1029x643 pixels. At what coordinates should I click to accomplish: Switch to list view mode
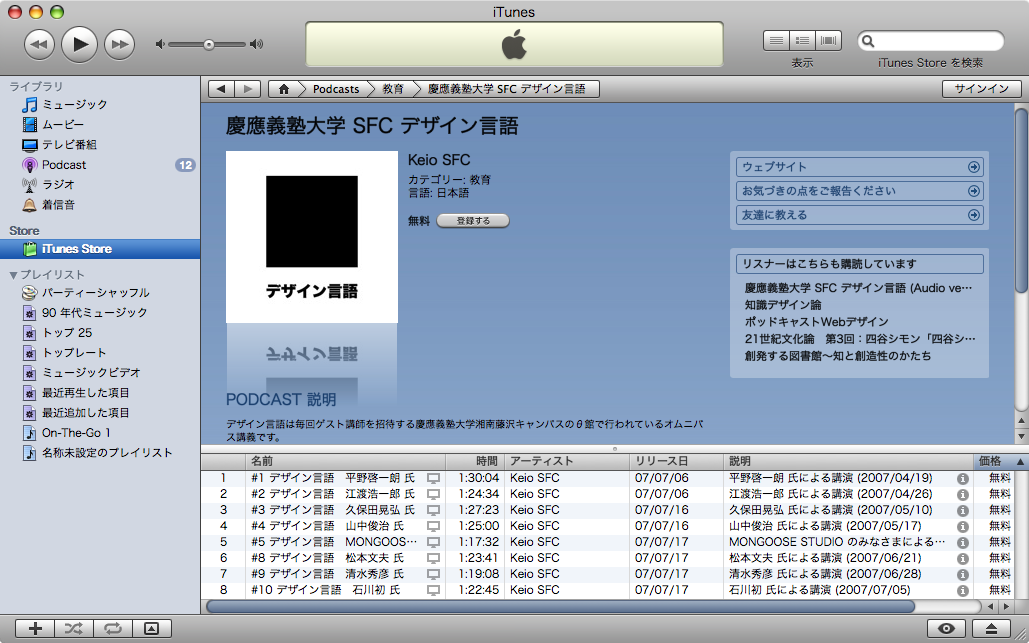point(776,41)
